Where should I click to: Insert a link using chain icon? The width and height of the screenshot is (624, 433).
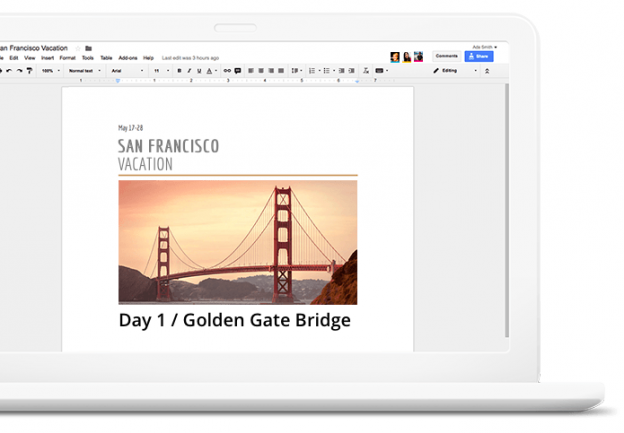click(227, 71)
